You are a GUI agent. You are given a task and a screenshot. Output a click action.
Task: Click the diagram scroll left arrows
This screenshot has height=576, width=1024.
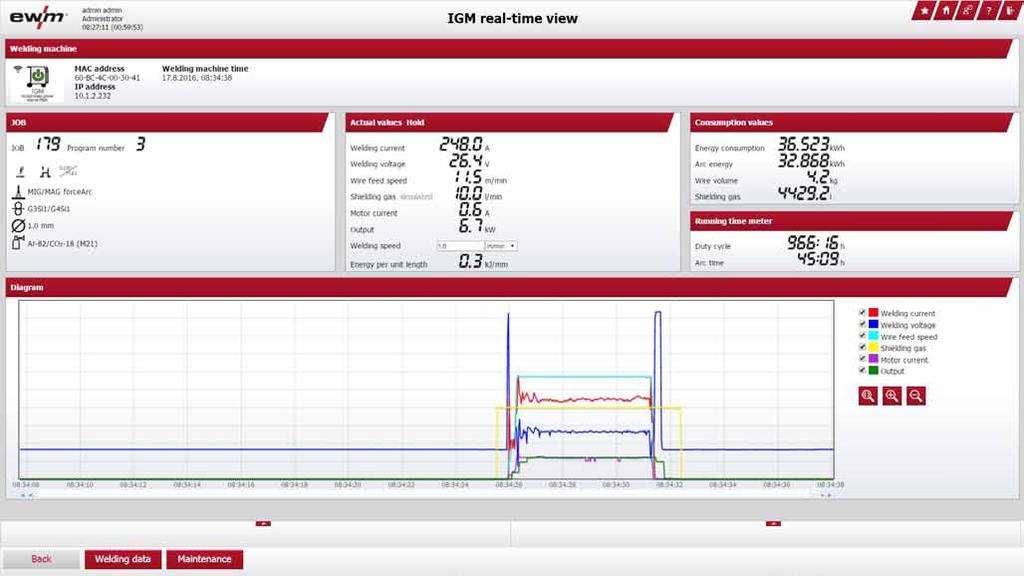point(26,495)
